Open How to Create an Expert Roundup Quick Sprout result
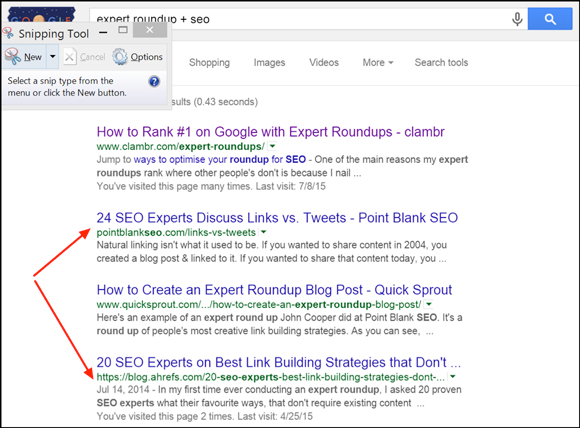Image resolution: width=580 pixels, height=428 pixels. pyautogui.click(x=274, y=290)
